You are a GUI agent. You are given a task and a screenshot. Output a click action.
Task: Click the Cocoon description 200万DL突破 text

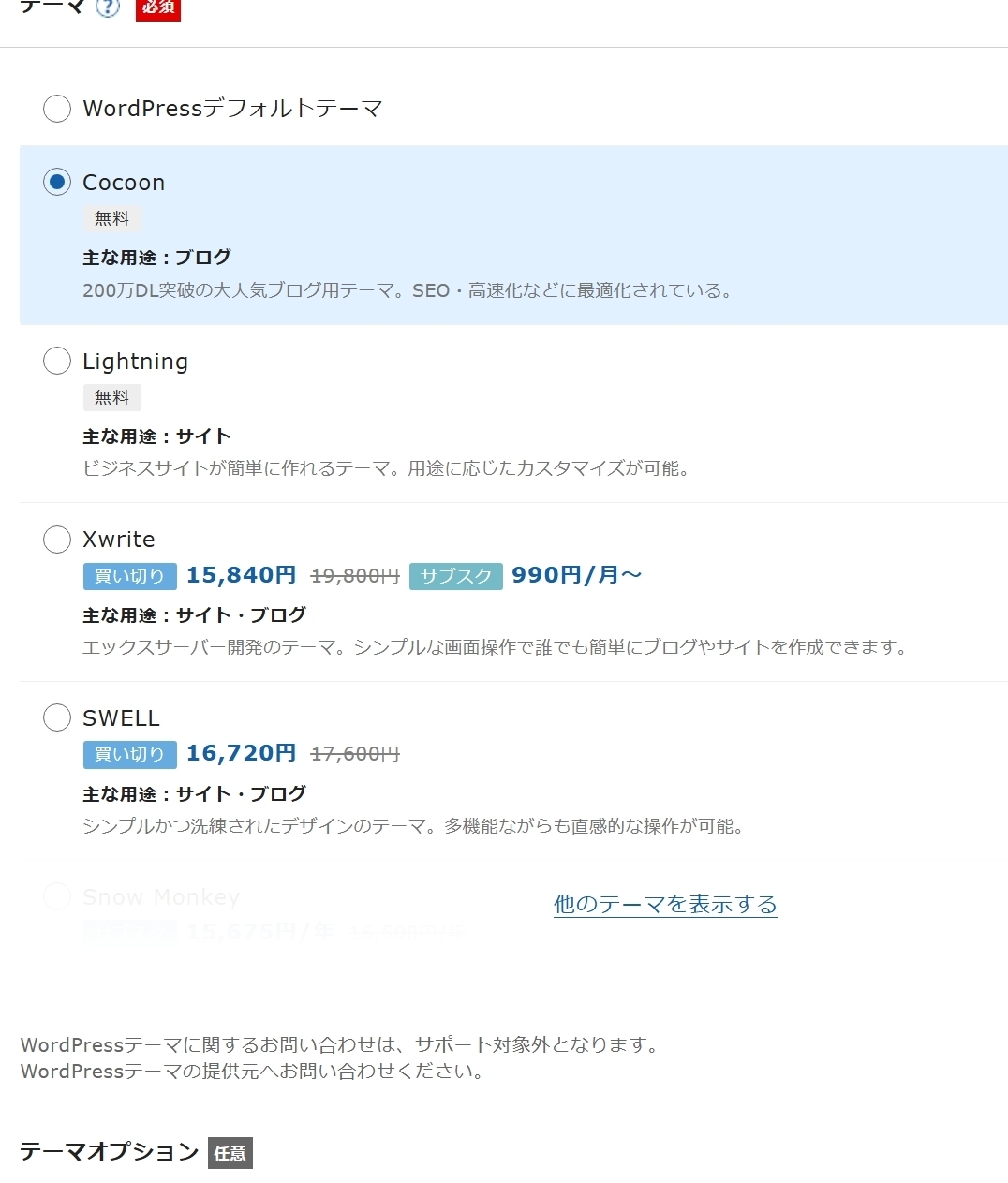click(408, 290)
